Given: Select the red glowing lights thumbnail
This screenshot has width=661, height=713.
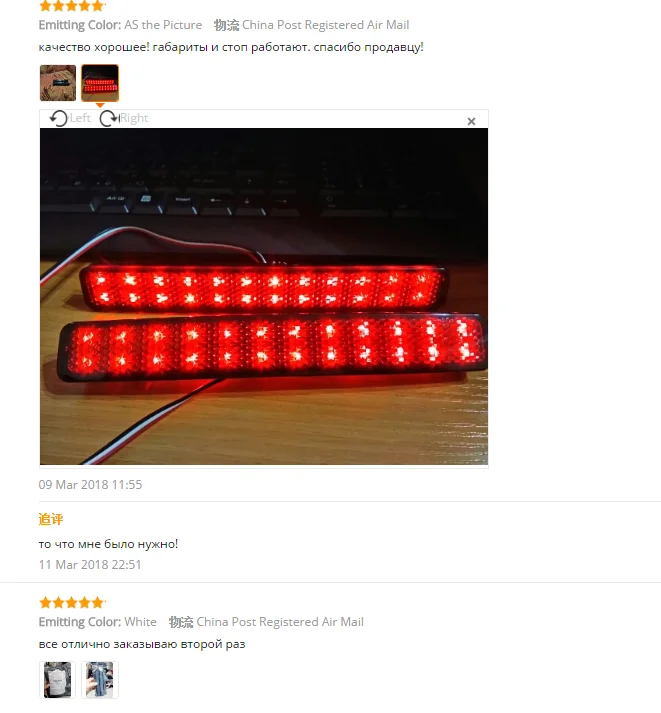Looking at the screenshot, I should coord(100,83).
